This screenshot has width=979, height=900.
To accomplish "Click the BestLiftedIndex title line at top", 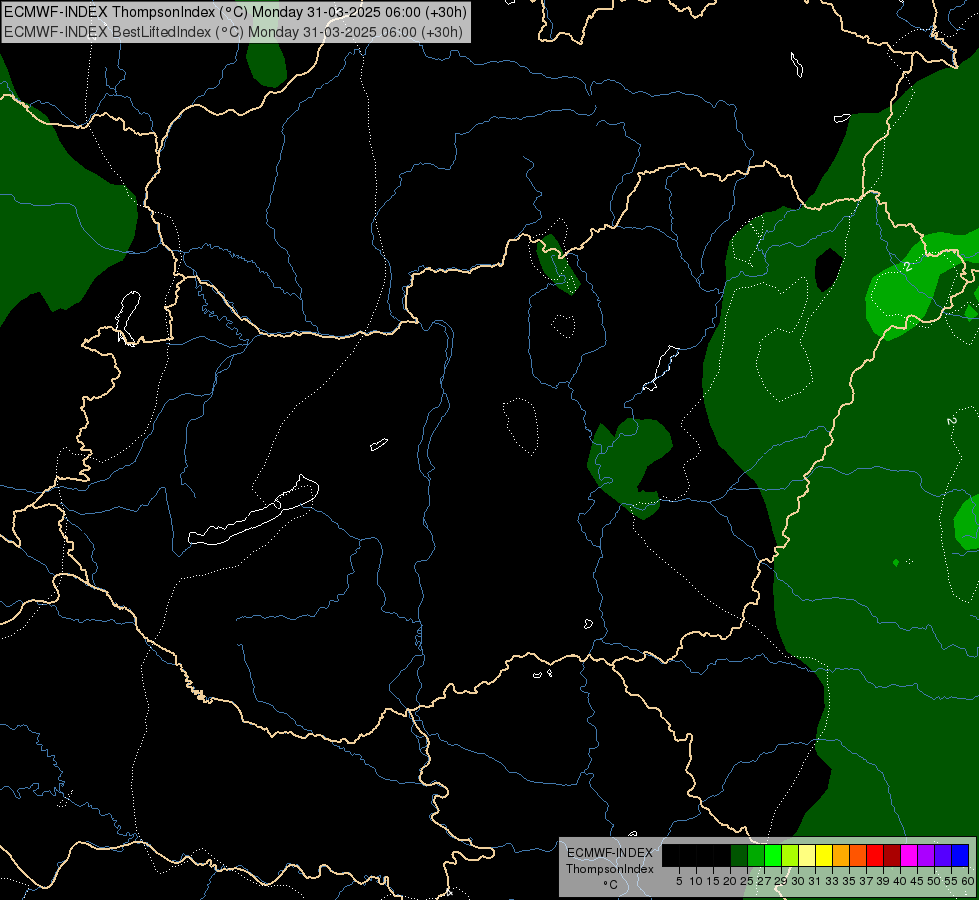I will (233, 32).
